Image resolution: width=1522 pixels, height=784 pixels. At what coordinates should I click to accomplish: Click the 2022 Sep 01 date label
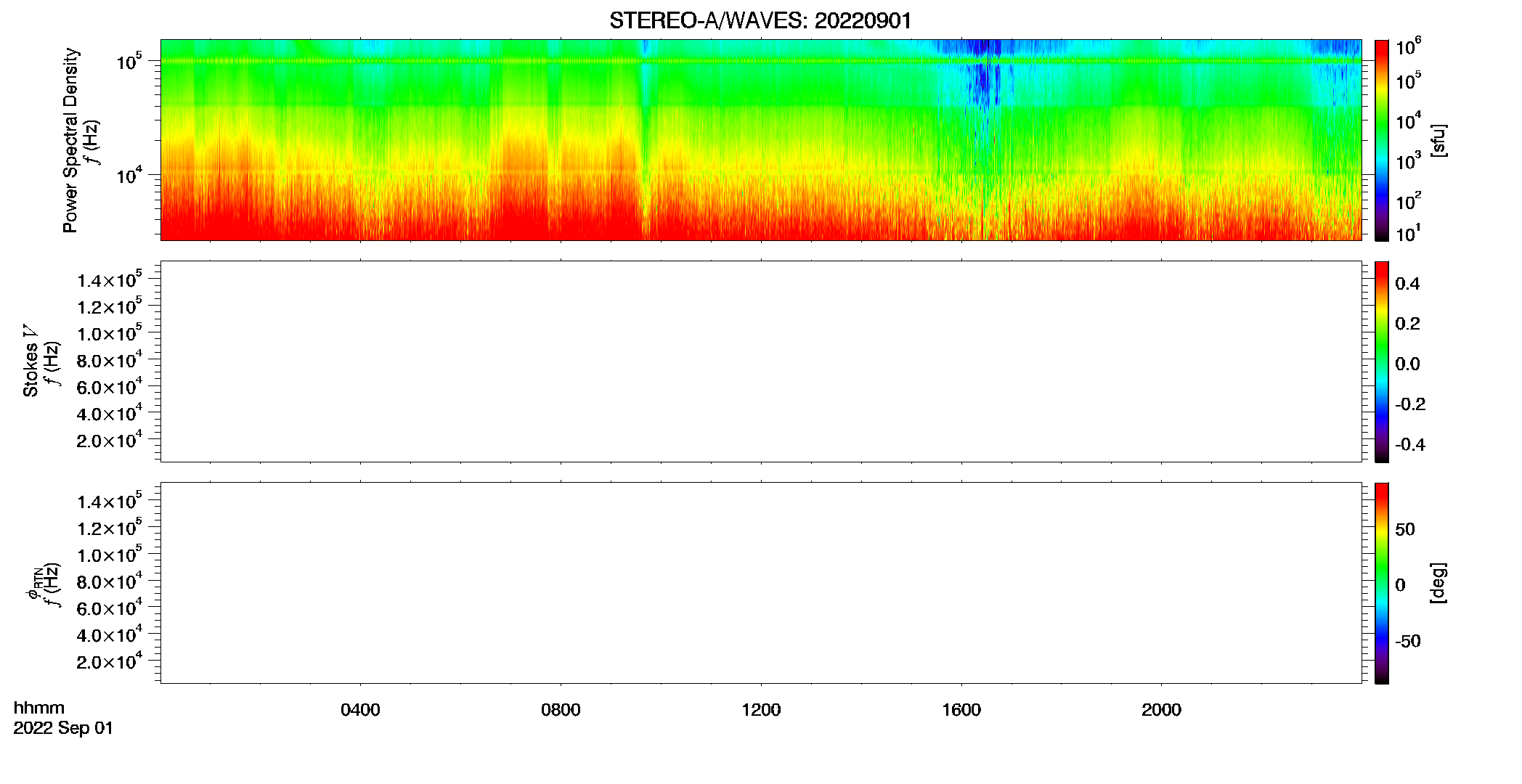63,728
